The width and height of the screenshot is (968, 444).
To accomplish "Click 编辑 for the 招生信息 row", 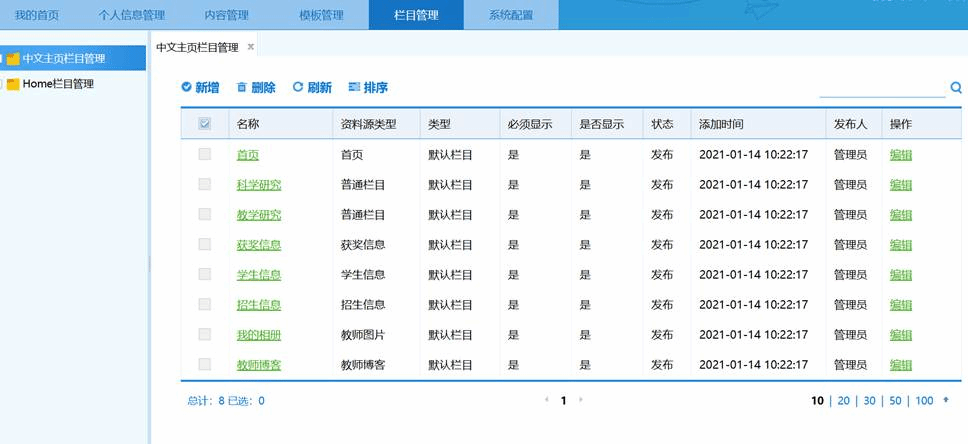I will coord(900,305).
